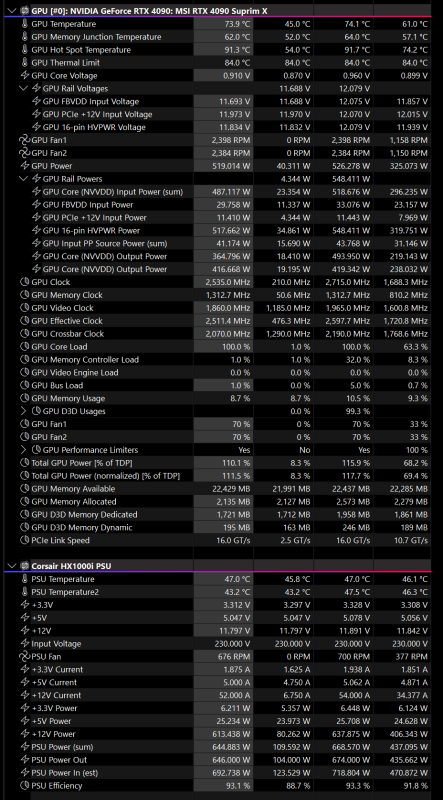Viewport: 443px width, 800px height.
Task: Click the gauge icon beside PCIe Link Speed
Action: pos(25,540)
